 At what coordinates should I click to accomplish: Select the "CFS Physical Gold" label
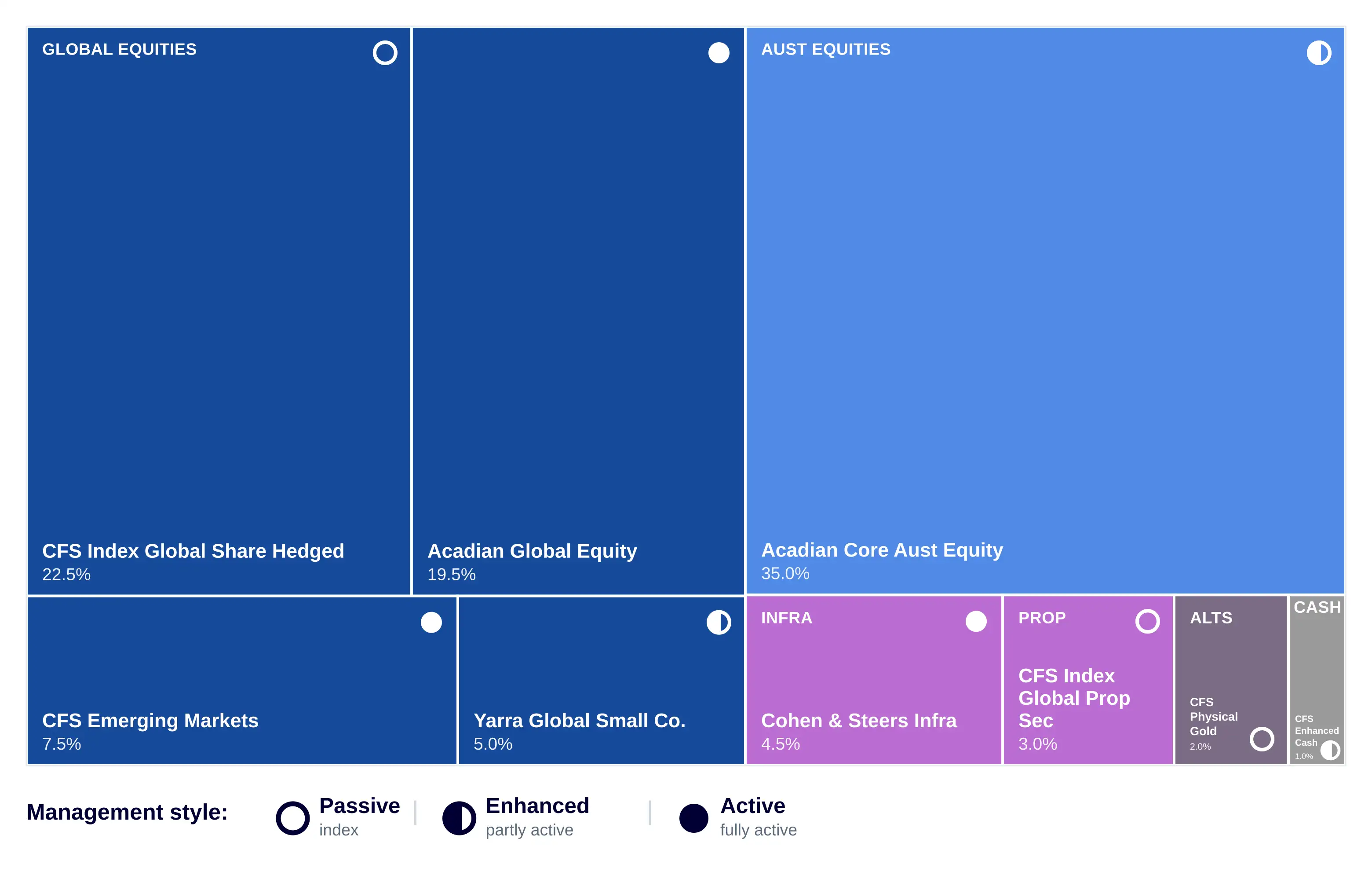1214,716
